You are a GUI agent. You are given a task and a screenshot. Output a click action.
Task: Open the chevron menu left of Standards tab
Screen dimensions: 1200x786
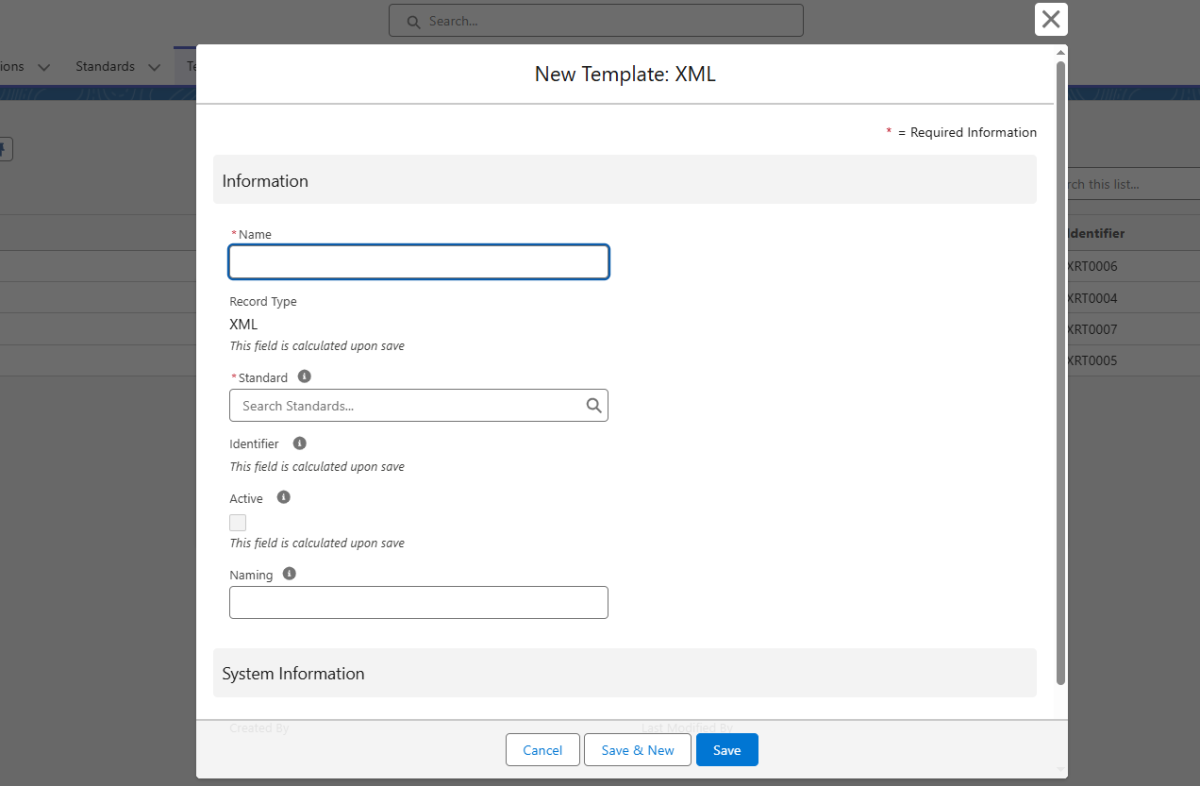44,67
